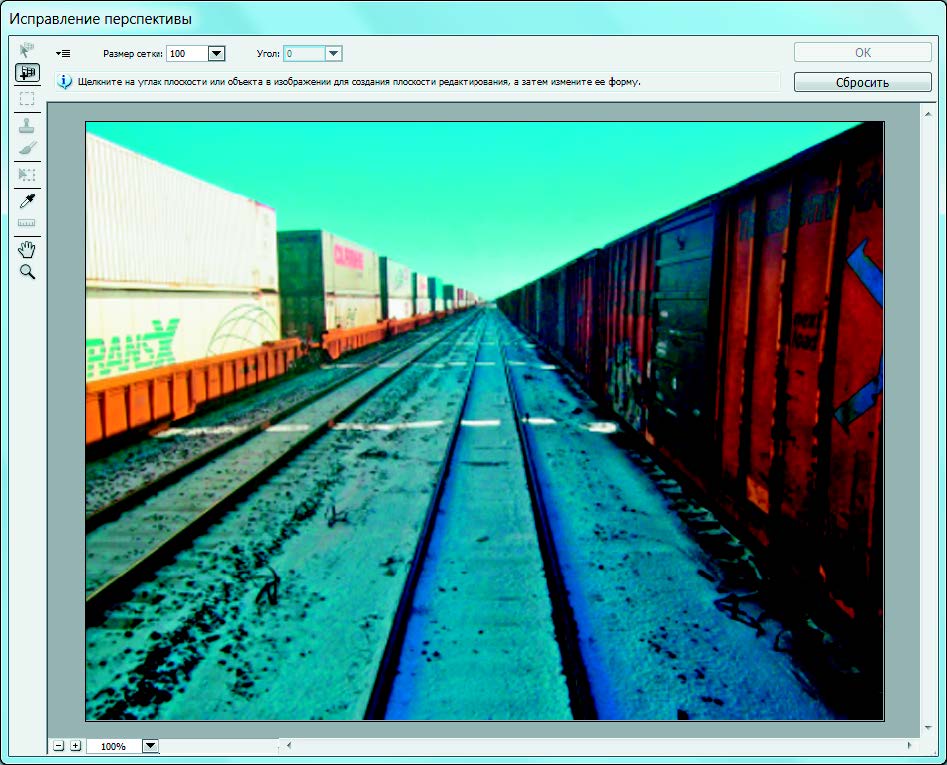947x765 pixels.
Task: Click the angle input field
Action: click(x=304, y=54)
